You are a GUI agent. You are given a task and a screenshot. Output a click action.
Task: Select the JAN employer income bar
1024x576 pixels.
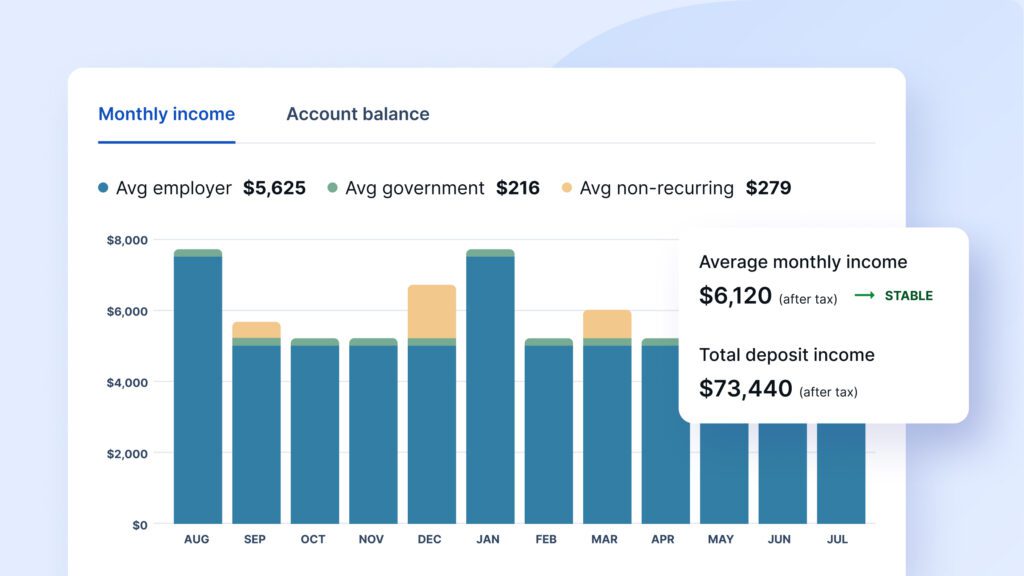coord(490,390)
